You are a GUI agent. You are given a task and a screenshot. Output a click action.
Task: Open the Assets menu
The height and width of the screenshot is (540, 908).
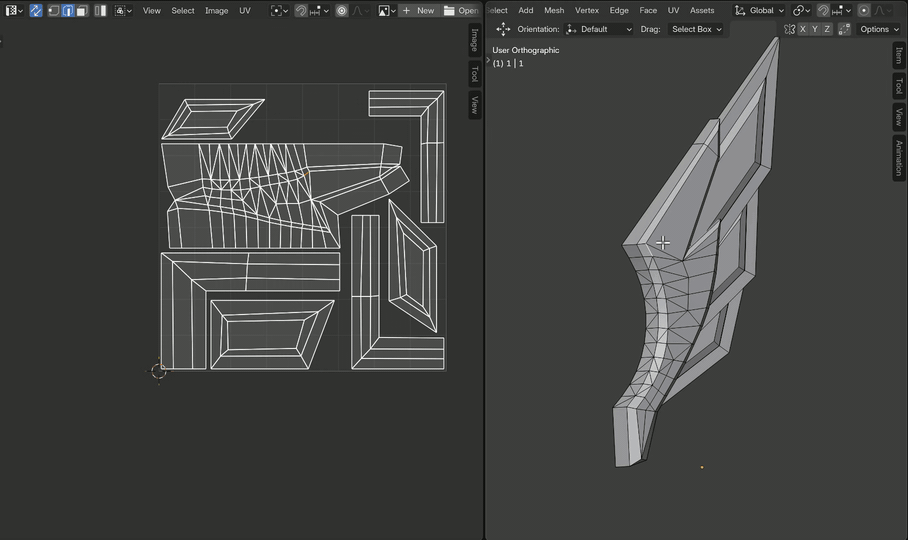pos(702,10)
